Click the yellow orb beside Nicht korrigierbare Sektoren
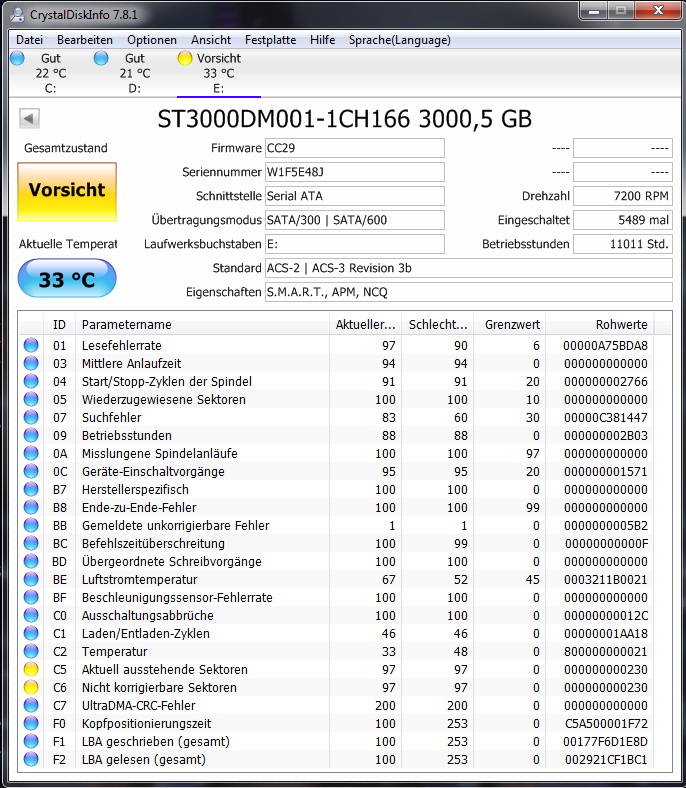Image resolution: width=686 pixels, height=788 pixels. coord(31,687)
